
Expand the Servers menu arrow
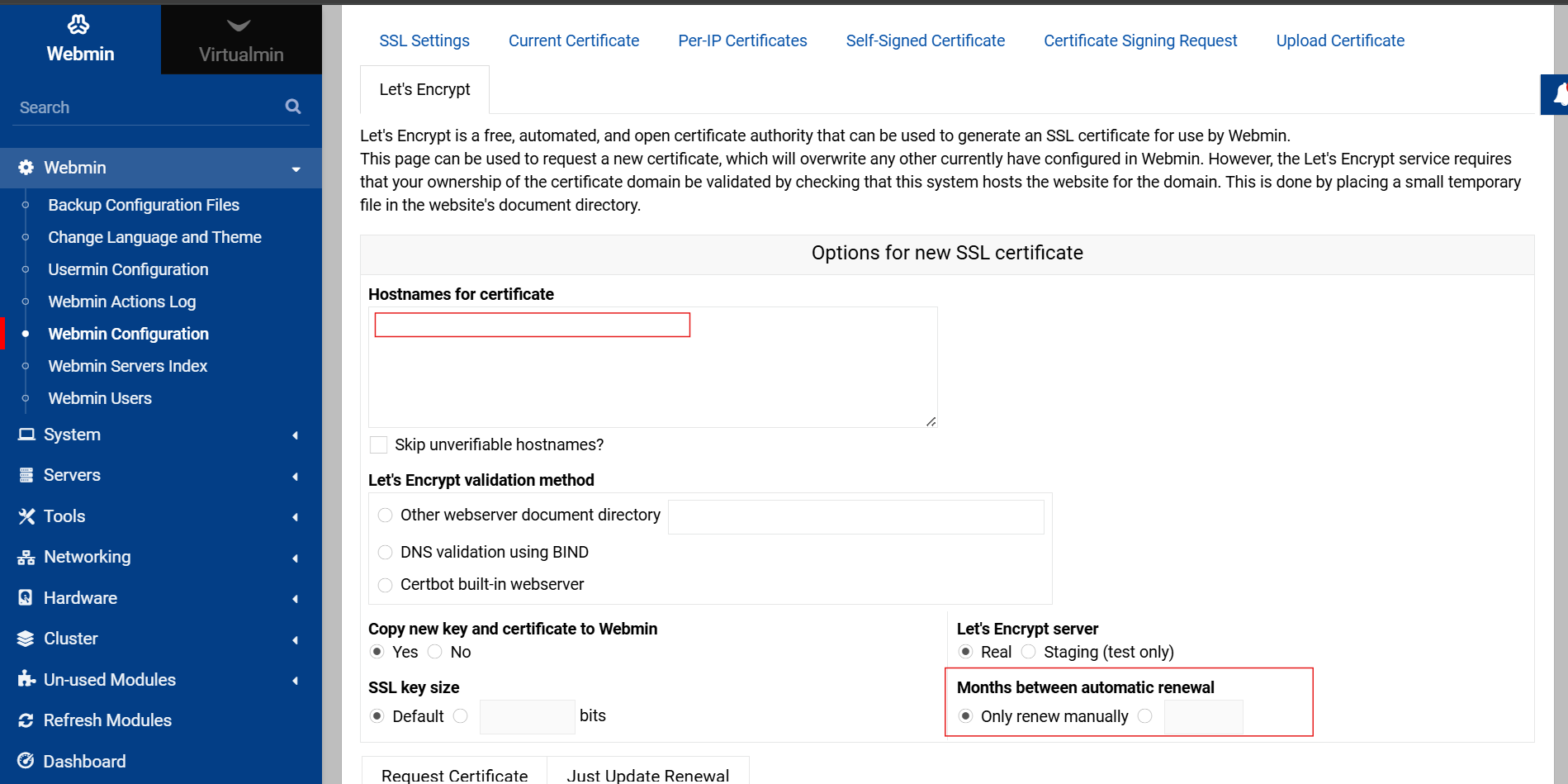pos(295,477)
